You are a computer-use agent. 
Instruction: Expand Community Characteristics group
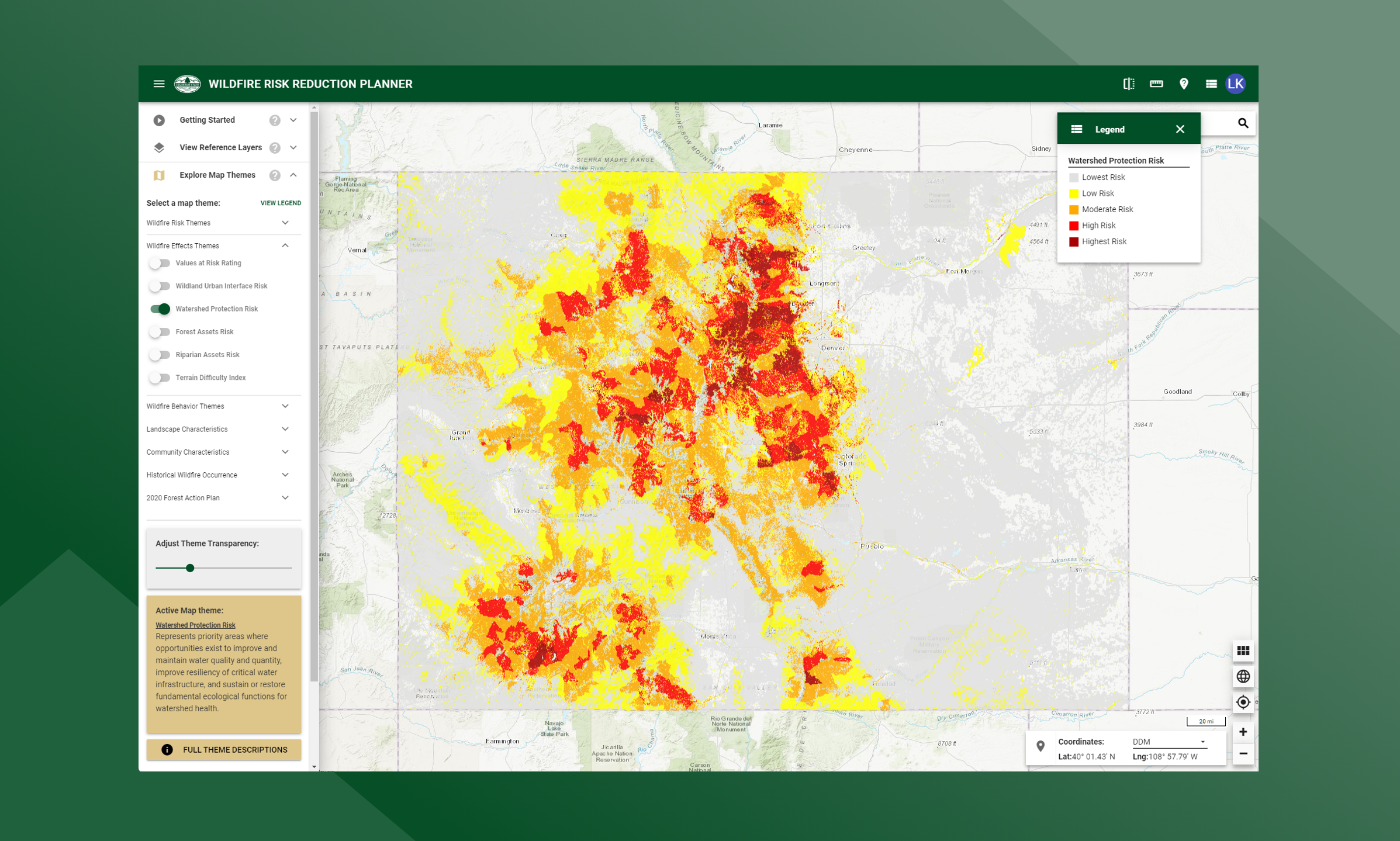pos(285,452)
